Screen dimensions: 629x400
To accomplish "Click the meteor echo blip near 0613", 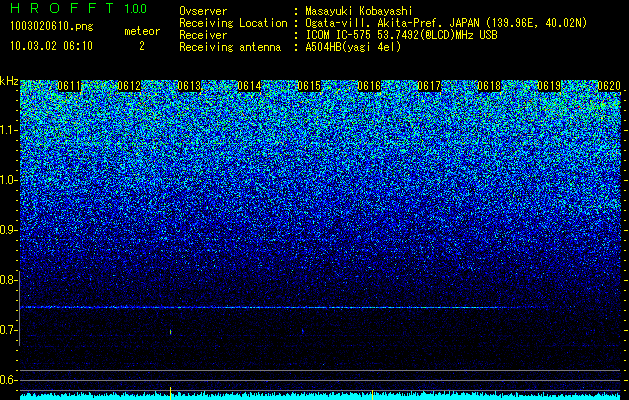I will pos(170,332).
